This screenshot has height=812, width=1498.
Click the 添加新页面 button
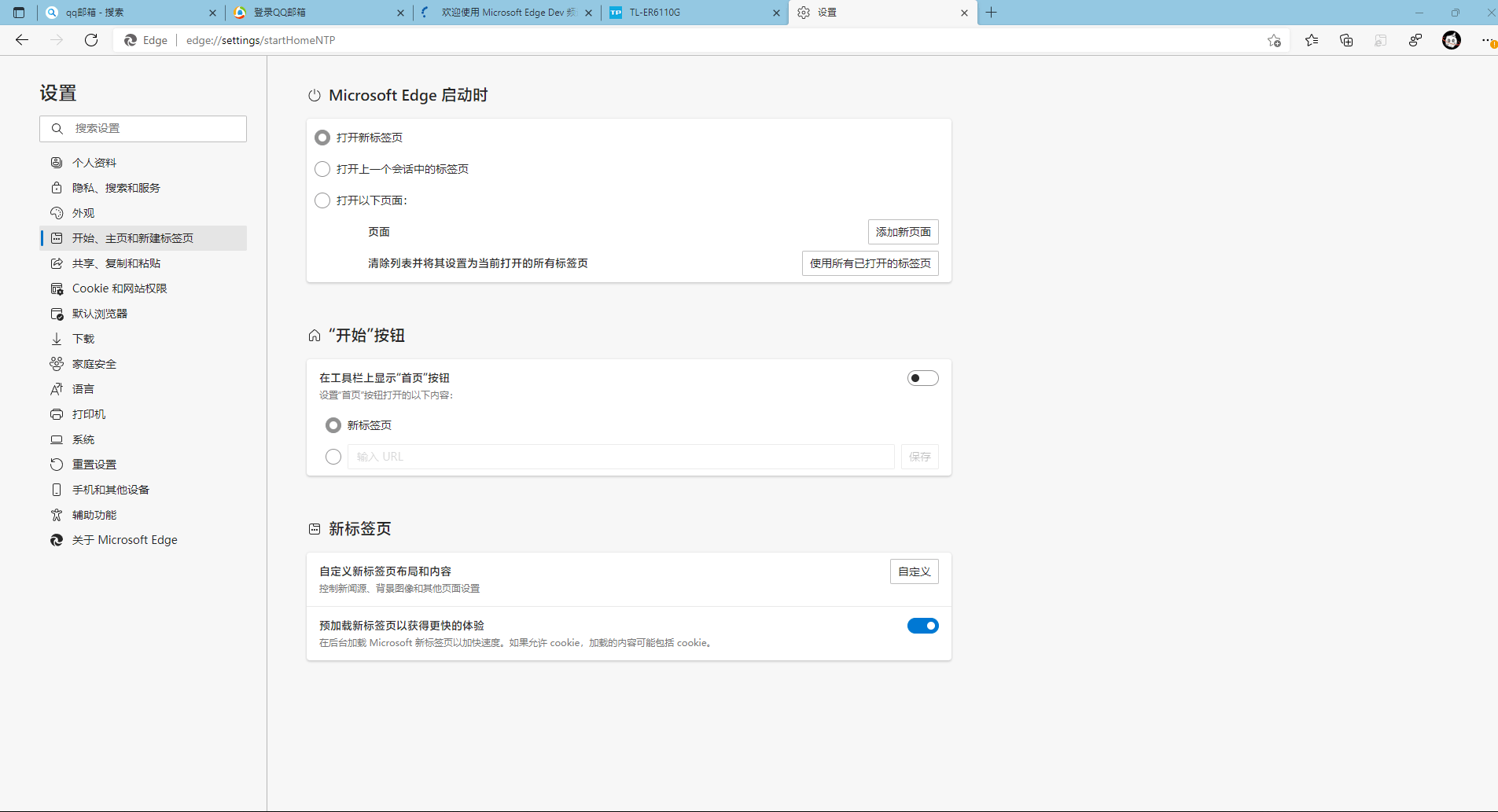click(x=904, y=232)
